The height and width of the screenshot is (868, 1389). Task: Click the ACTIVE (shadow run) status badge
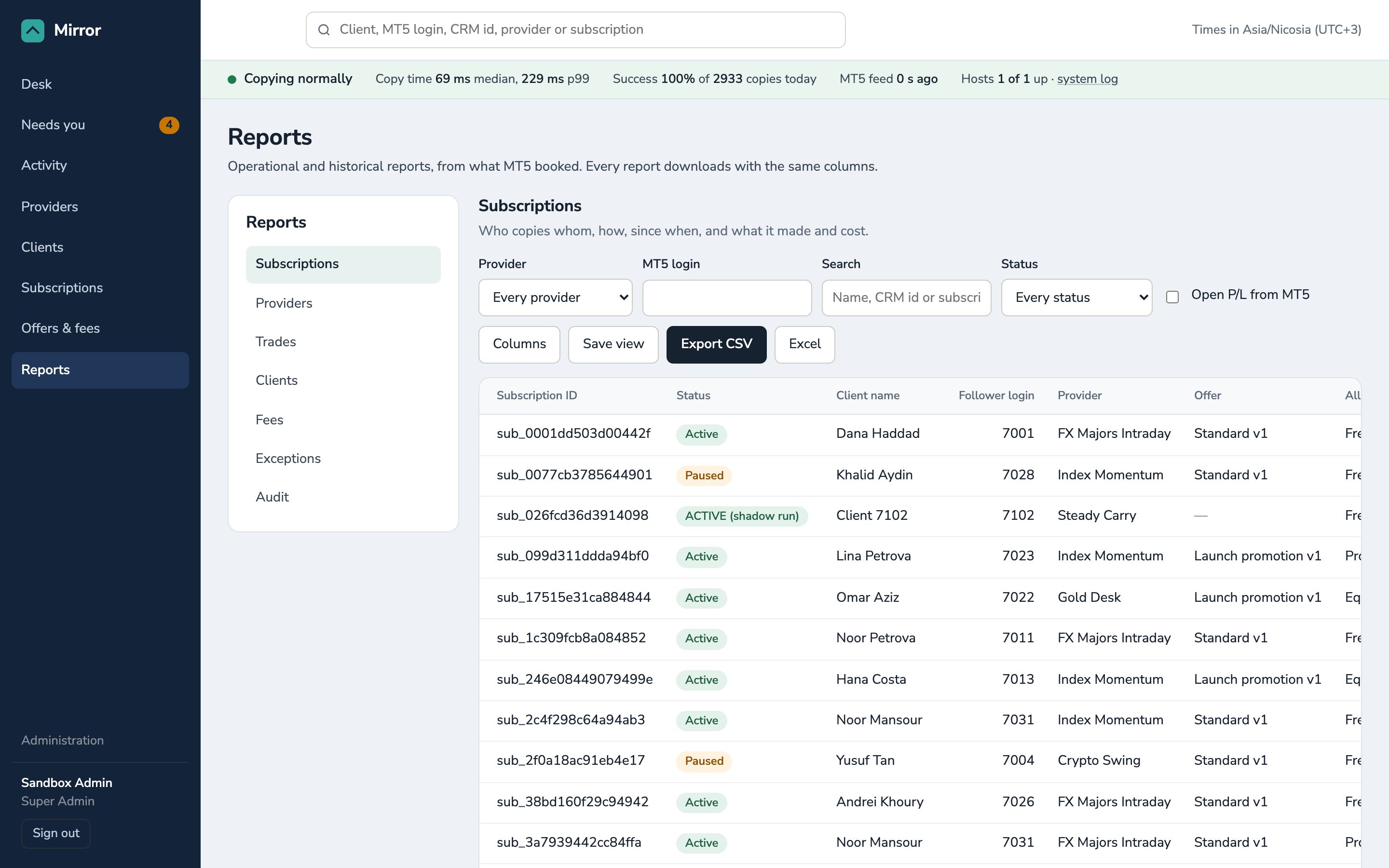pyautogui.click(x=742, y=516)
